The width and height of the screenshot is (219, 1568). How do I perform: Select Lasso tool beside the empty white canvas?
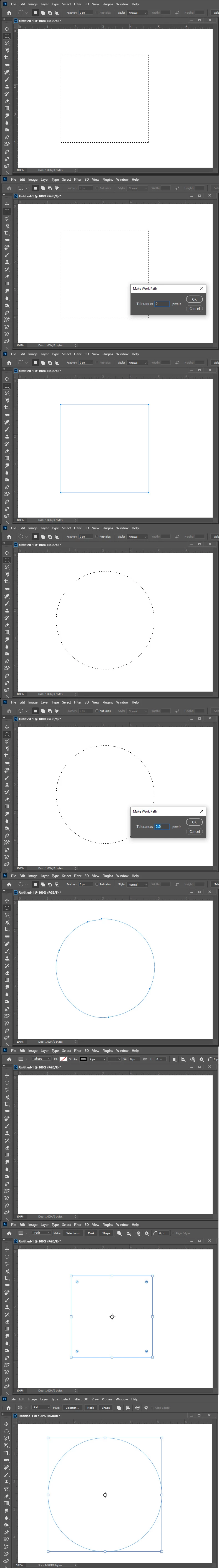point(7,1090)
